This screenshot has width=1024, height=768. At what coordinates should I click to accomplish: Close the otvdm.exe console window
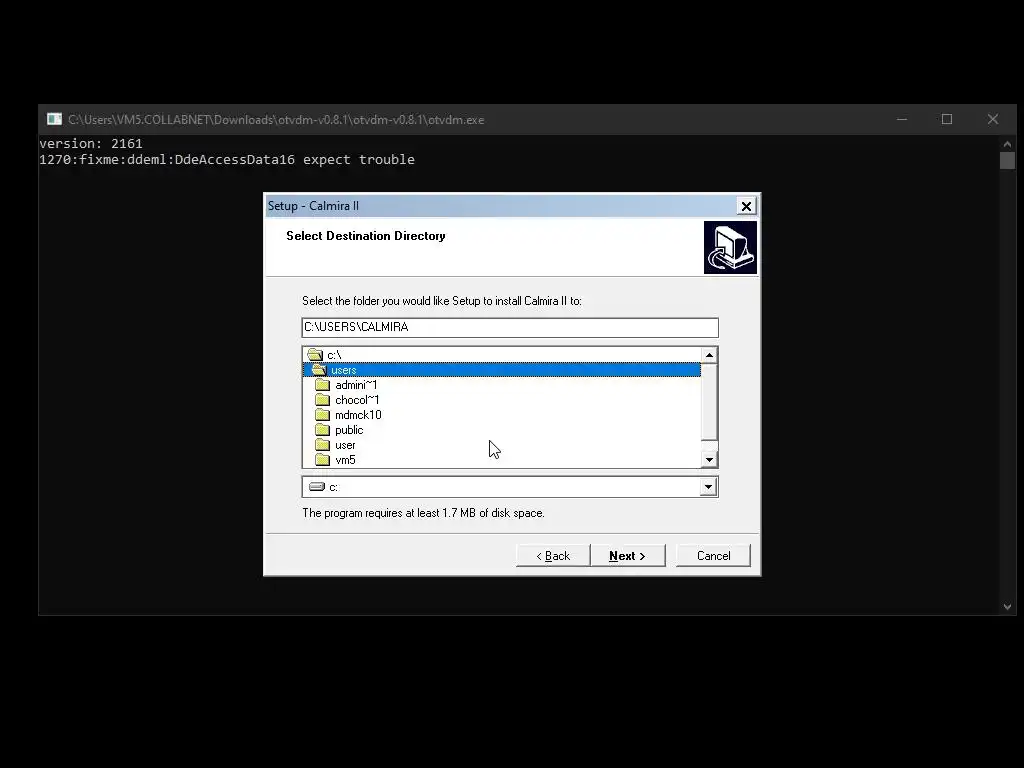(x=993, y=120)
